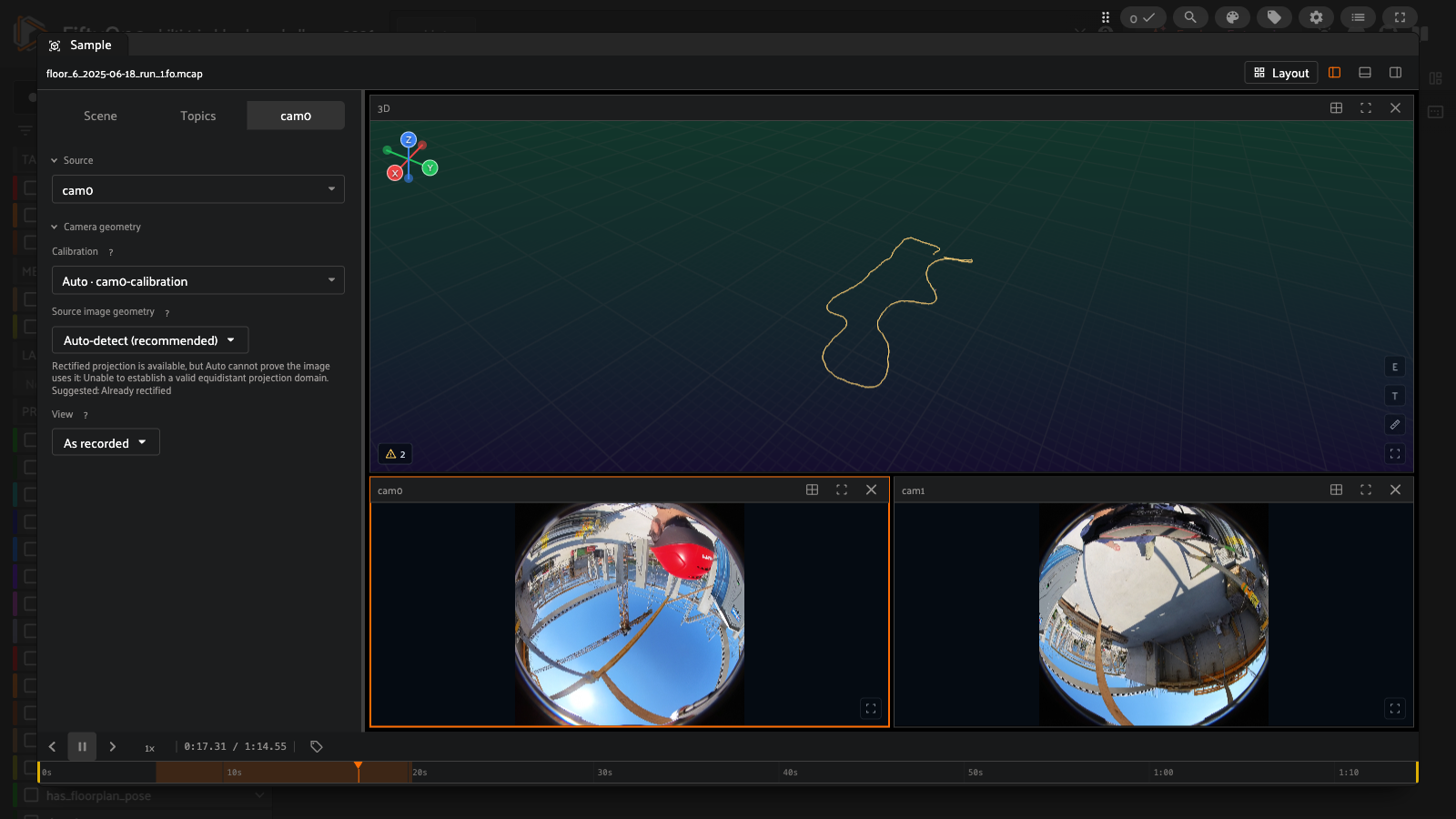Open the warning indicator showing 2 issues
Image resolution: width=1456 pixels, height=819 pixels.
pyautogui.click(x=396, y=454)
